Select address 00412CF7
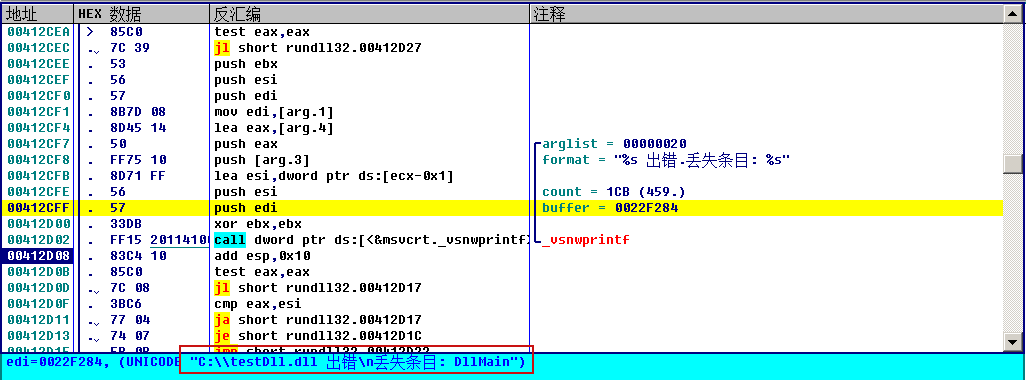This screenshot has width=1026, height=380. 39,144
